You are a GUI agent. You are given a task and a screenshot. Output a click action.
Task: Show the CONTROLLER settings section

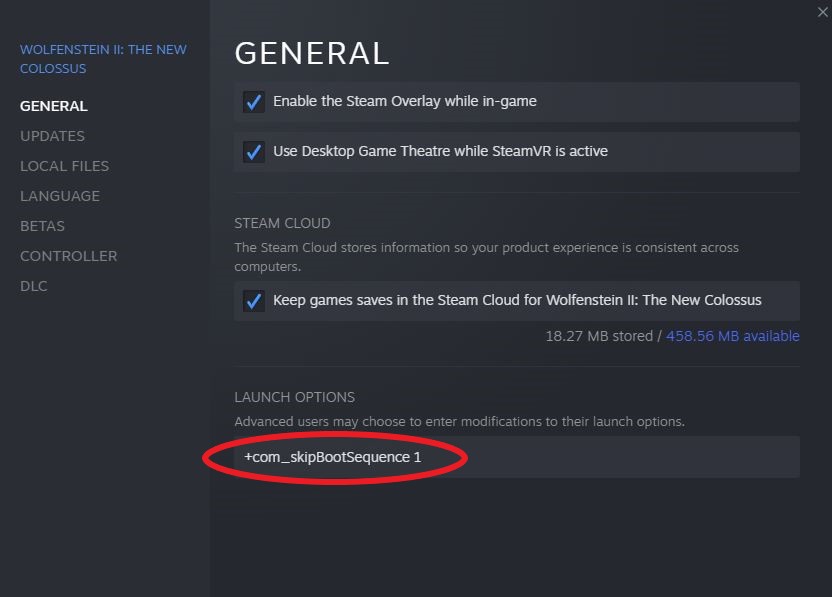point(68,256)
